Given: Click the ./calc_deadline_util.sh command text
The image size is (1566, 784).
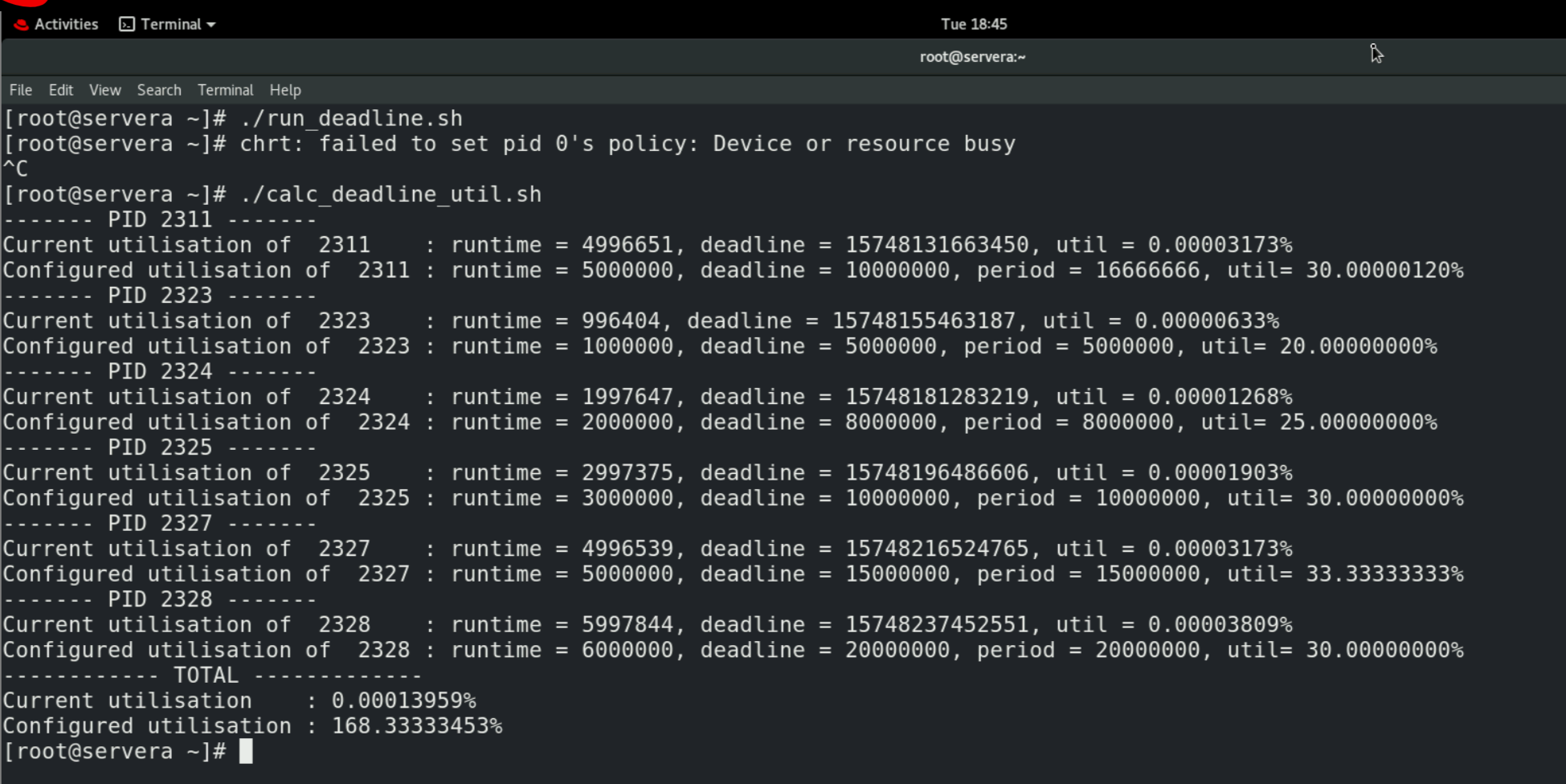Looking at the screenshot, I should (x=390, y=194).
